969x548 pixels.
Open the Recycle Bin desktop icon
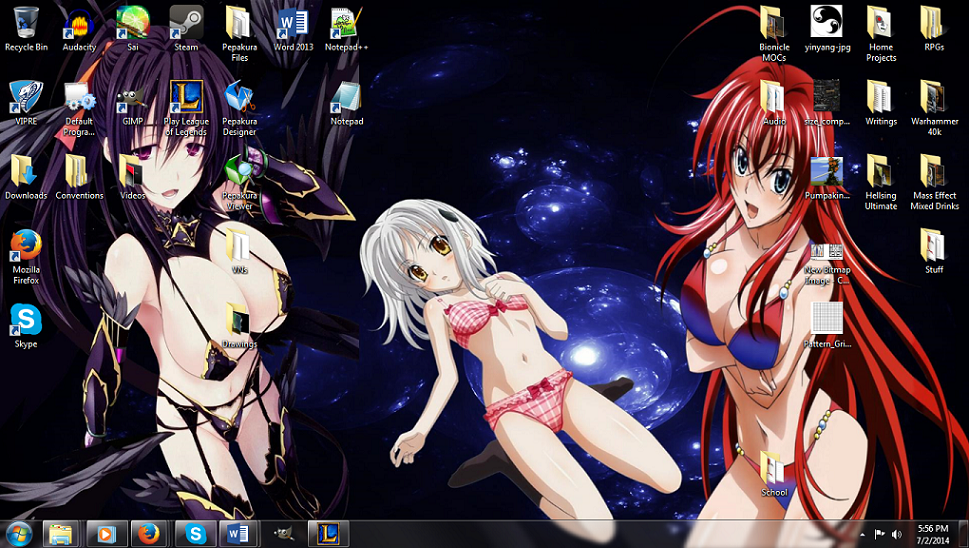tap(26, 24)
